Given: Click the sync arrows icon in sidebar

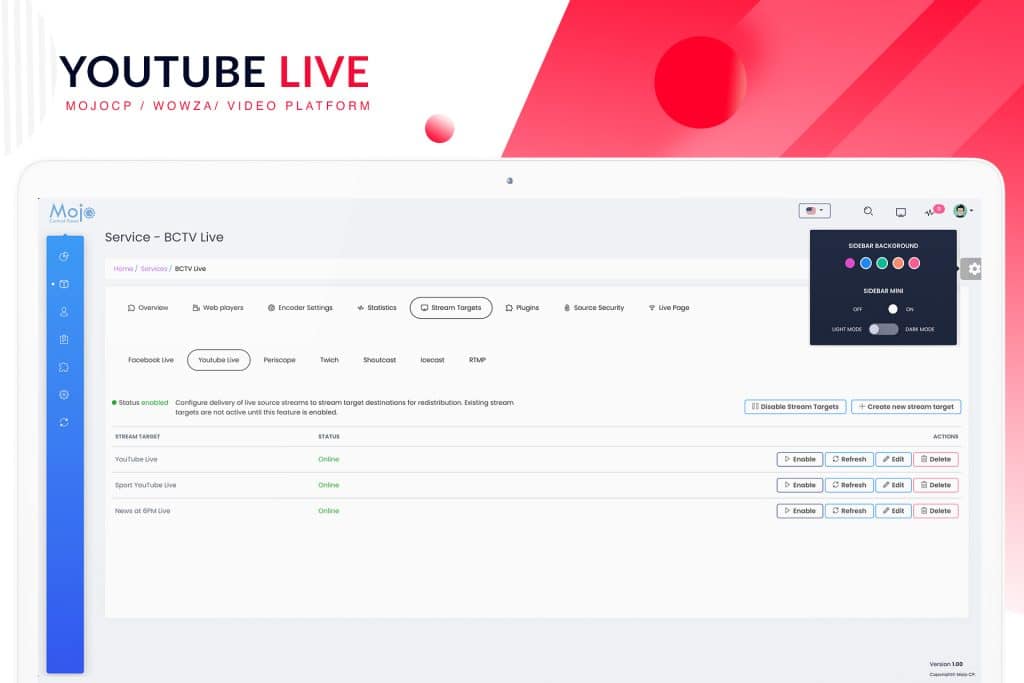Looking at the screenshot, I should coord(64,422).
